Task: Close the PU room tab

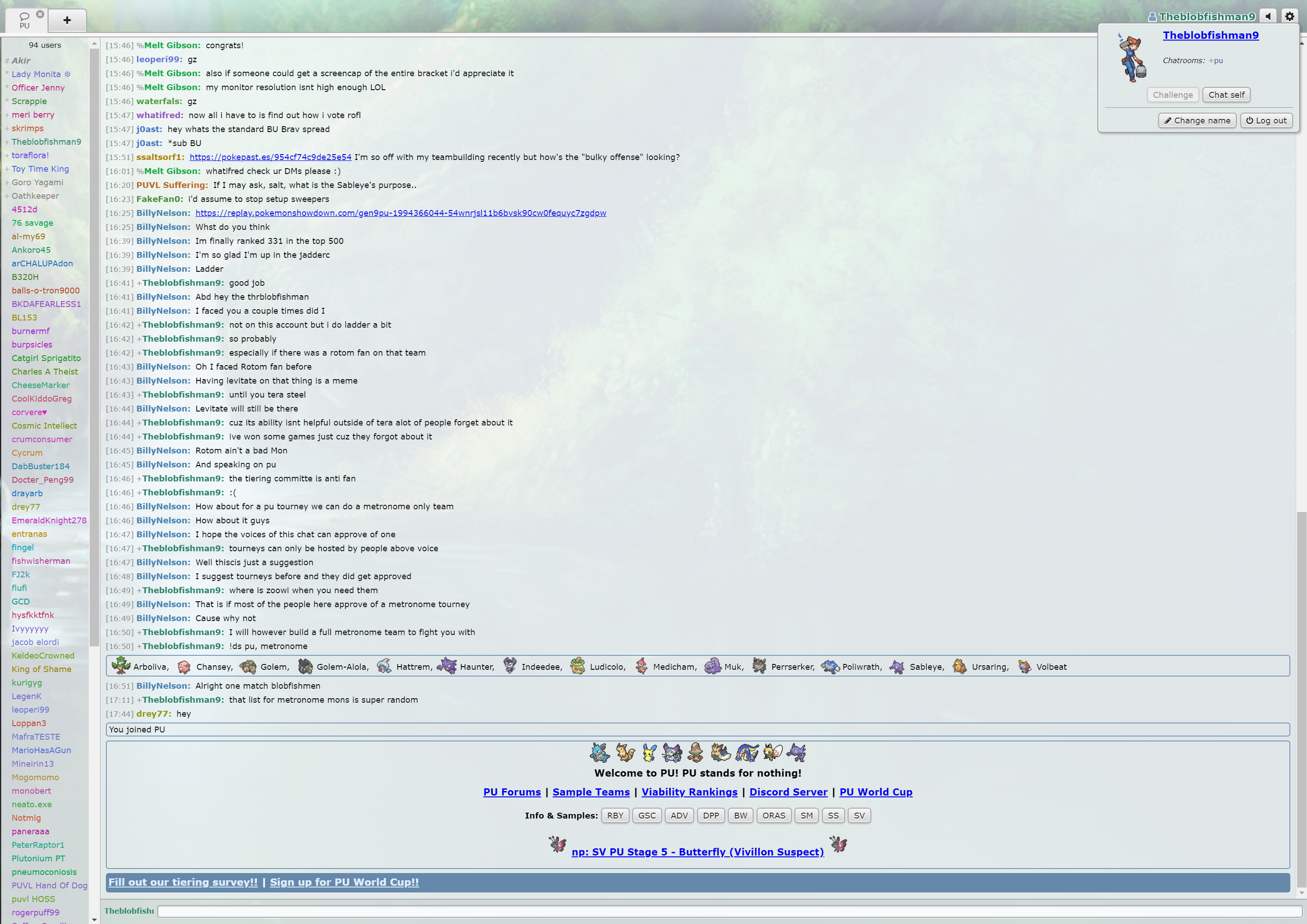Action: 40,14
